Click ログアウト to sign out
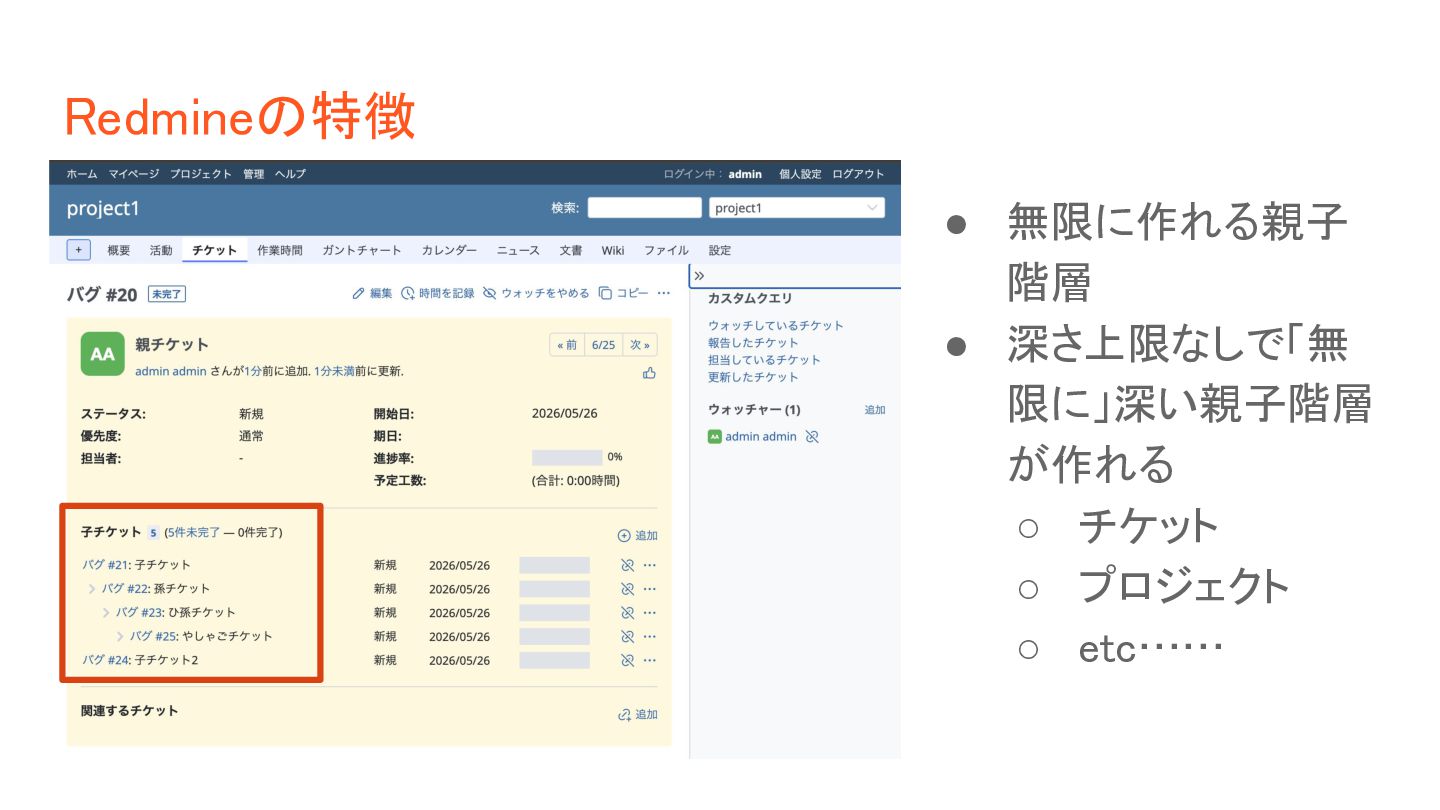The image size is (1440, 810). (858, 174)
